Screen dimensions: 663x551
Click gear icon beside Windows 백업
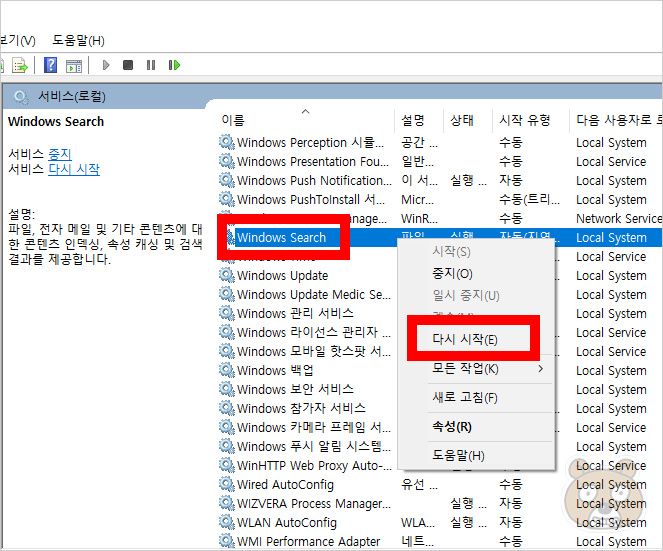click(227, 370)
